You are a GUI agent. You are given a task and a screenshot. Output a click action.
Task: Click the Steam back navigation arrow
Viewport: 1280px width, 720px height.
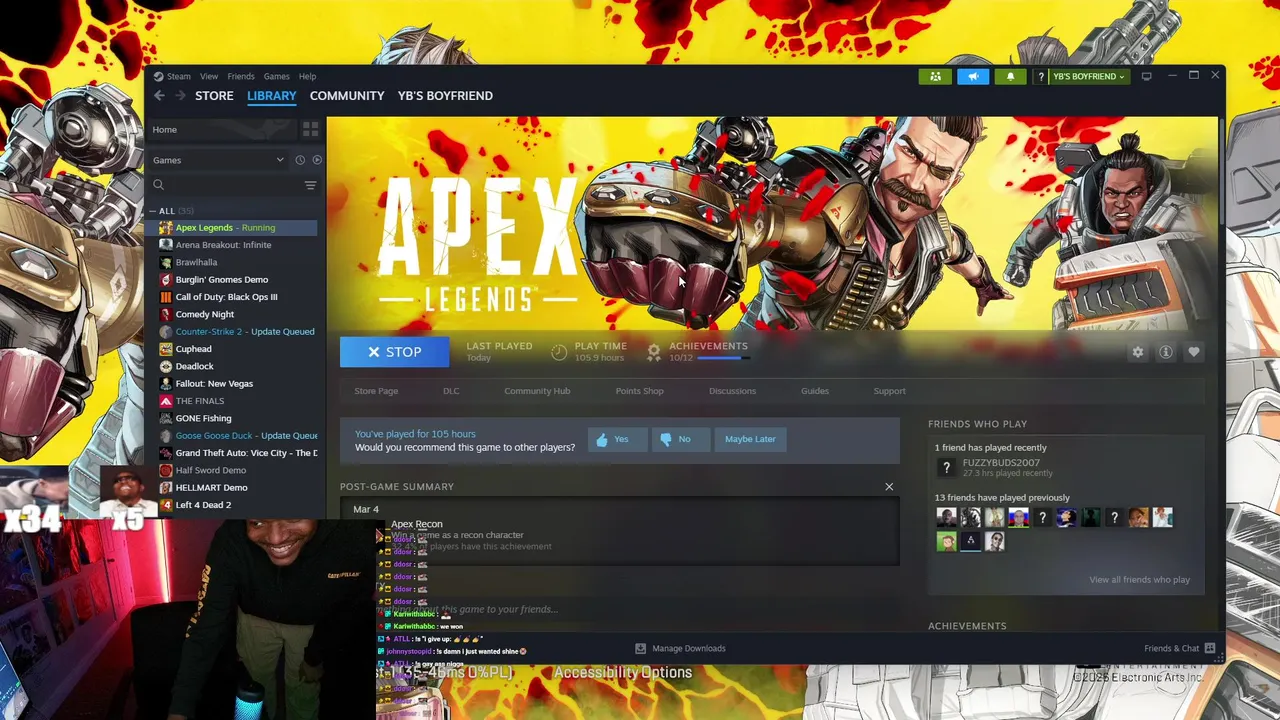pos(159,96)
